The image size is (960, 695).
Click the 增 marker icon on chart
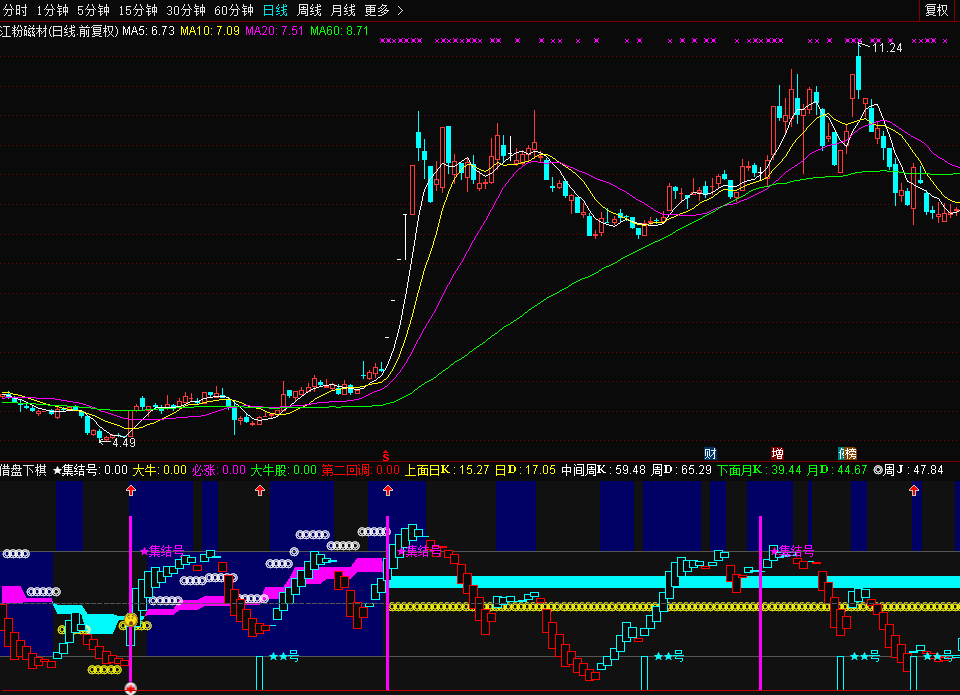click(777, 454)
